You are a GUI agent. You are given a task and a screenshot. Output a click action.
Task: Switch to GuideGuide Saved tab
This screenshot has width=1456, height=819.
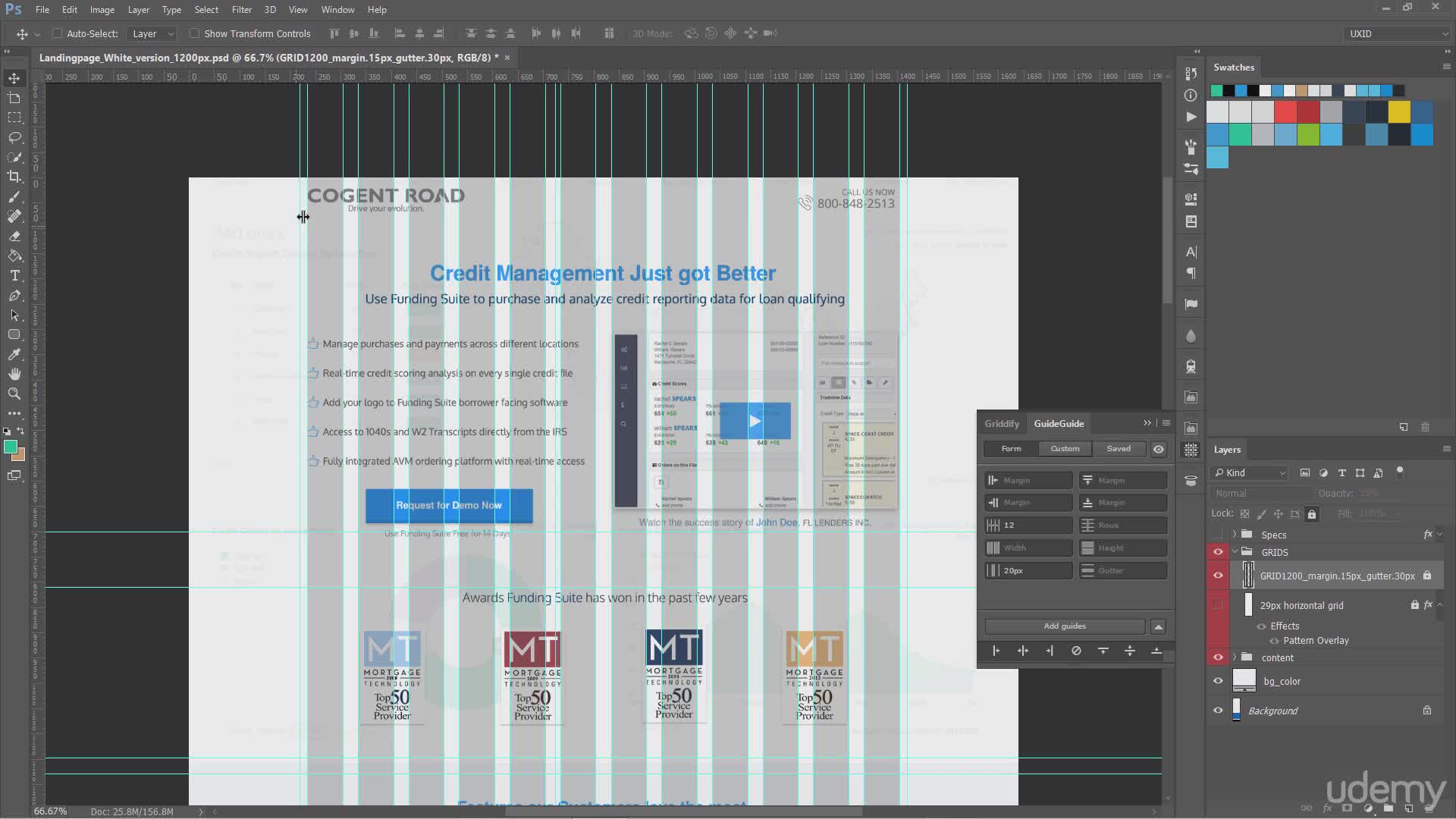1119,449
